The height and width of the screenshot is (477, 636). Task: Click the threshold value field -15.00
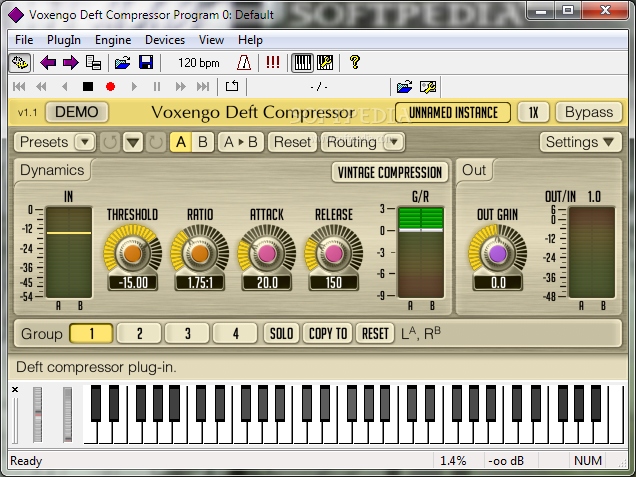[133, 283]
